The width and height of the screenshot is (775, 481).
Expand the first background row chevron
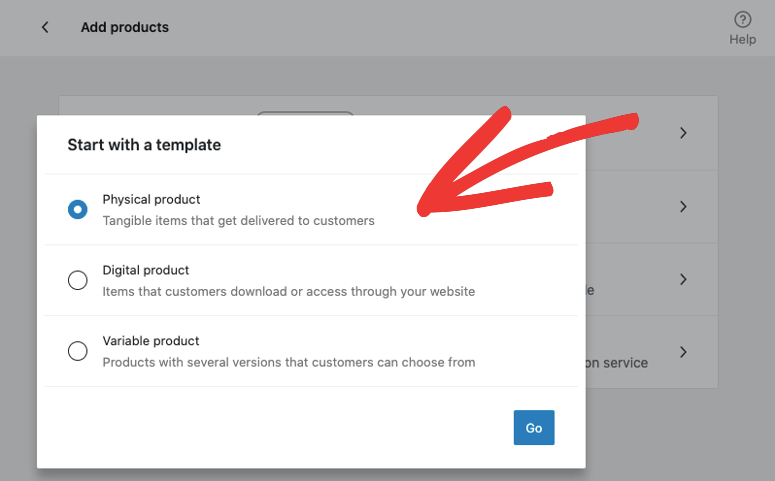(x=683, y=133)
